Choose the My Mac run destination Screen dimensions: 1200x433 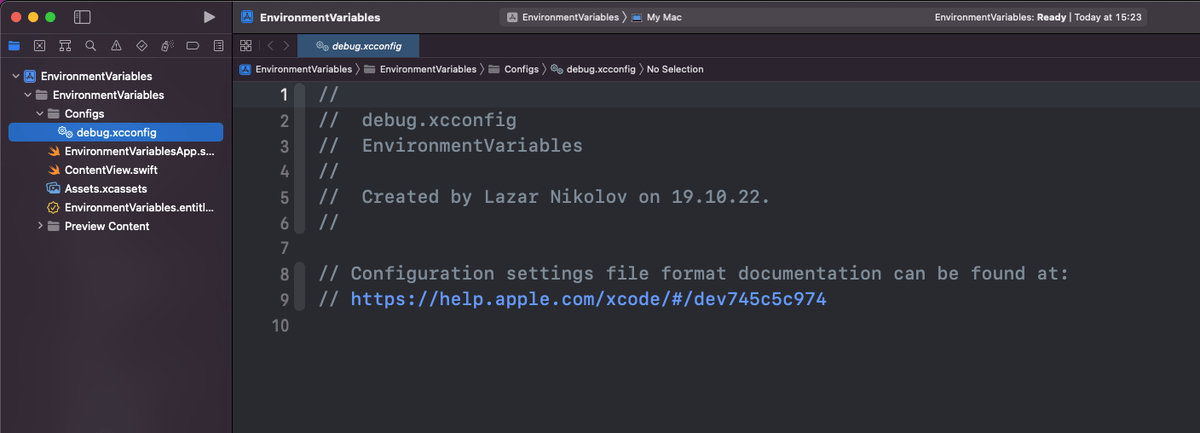click(657, 18)
